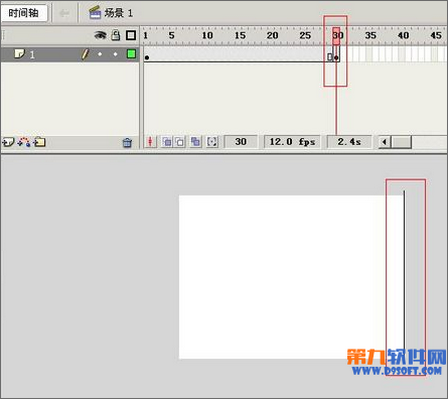Click the 12.0 fps frame rate field

pyautogui.click(x=292, y=142)
